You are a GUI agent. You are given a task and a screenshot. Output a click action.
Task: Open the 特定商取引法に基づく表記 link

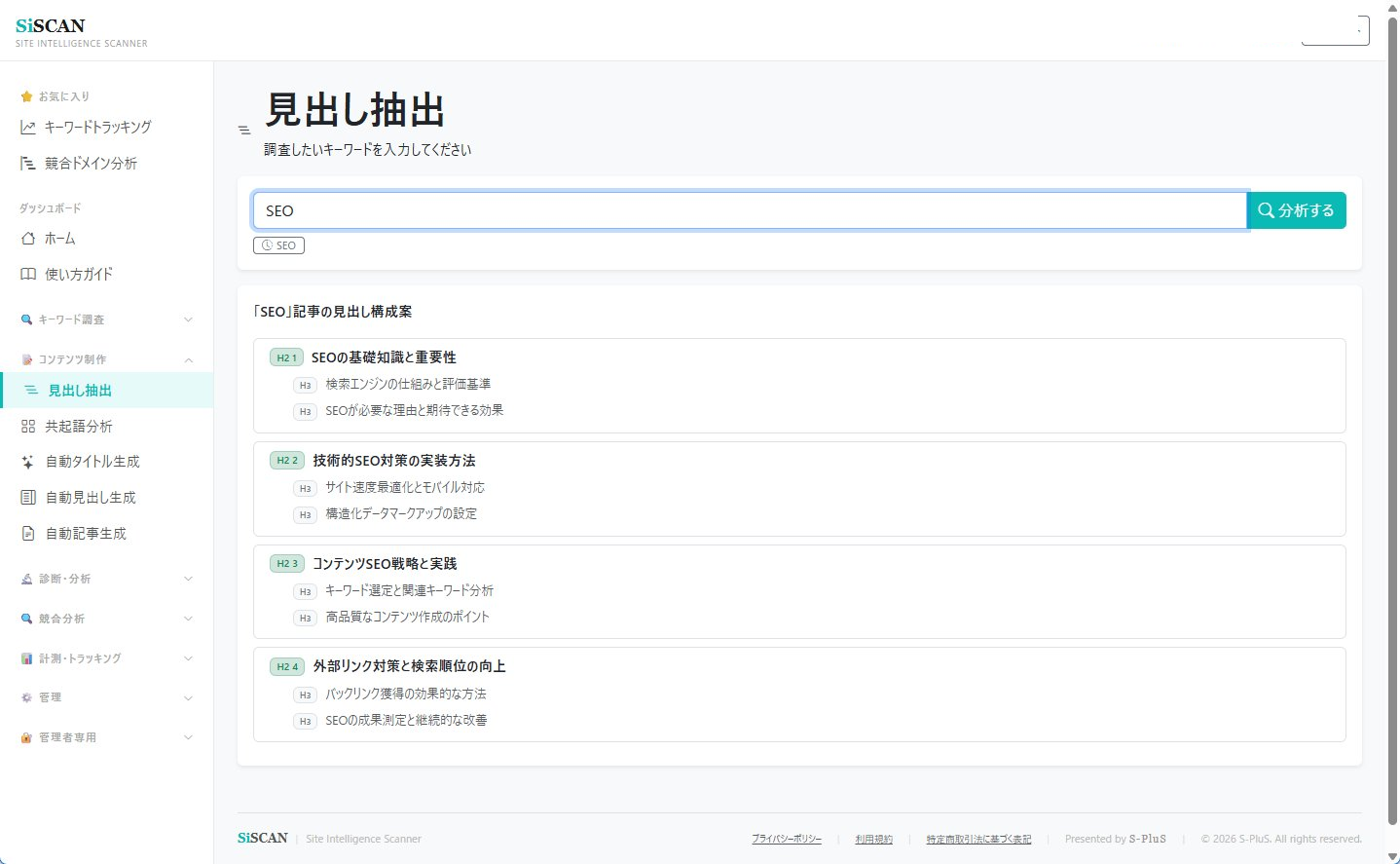(978, 839)
